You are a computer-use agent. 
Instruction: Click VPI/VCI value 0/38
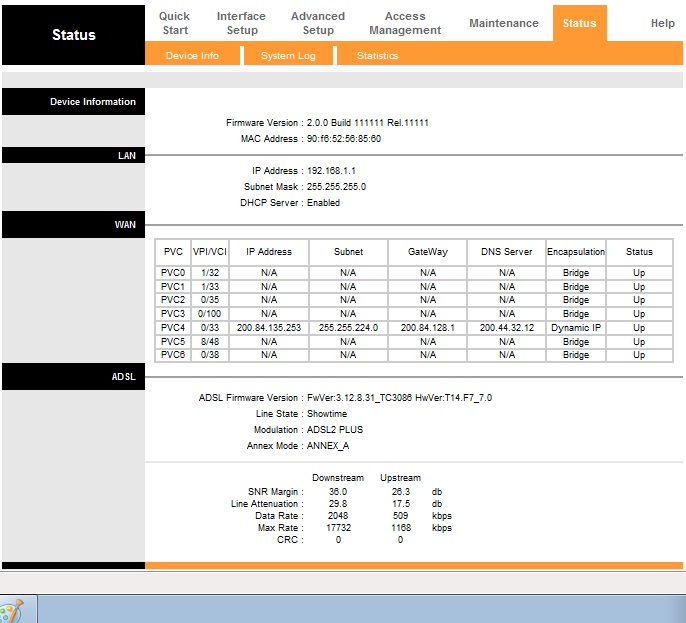210,354
